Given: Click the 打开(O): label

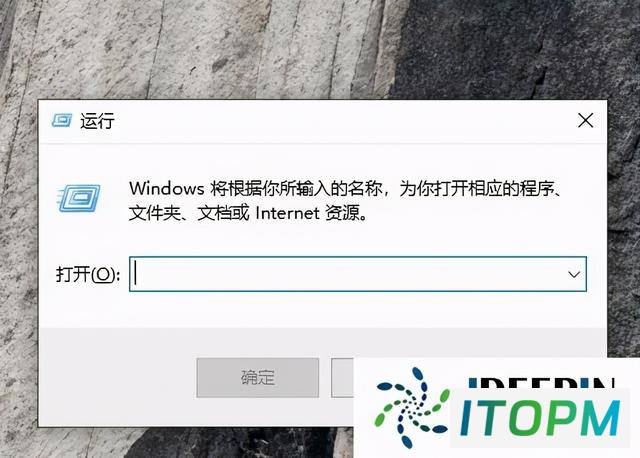Looking at the screenshot, I should pos(88,274).
